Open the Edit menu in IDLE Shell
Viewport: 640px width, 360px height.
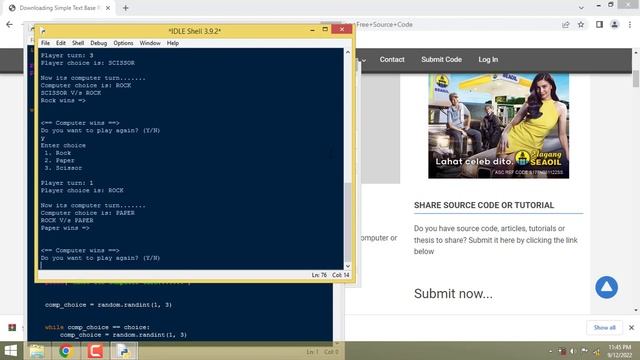[x=61, y=43]
